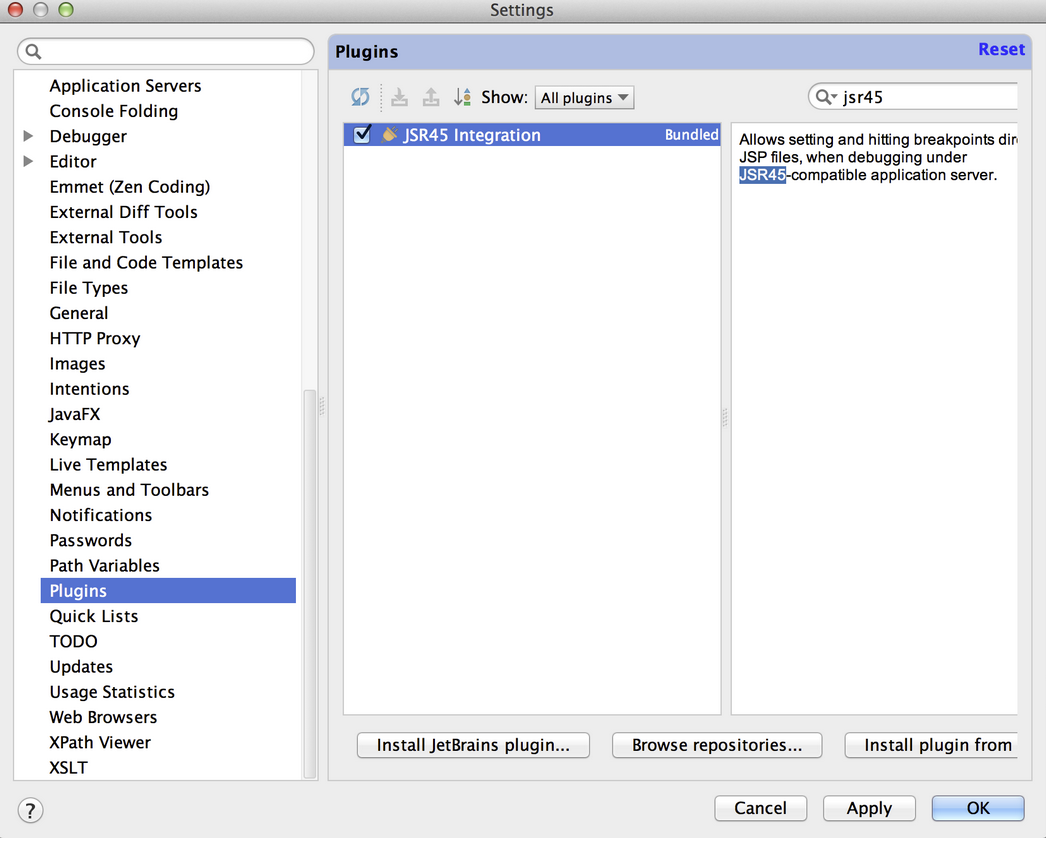Select Plugins in settings list

coord(168,591)
